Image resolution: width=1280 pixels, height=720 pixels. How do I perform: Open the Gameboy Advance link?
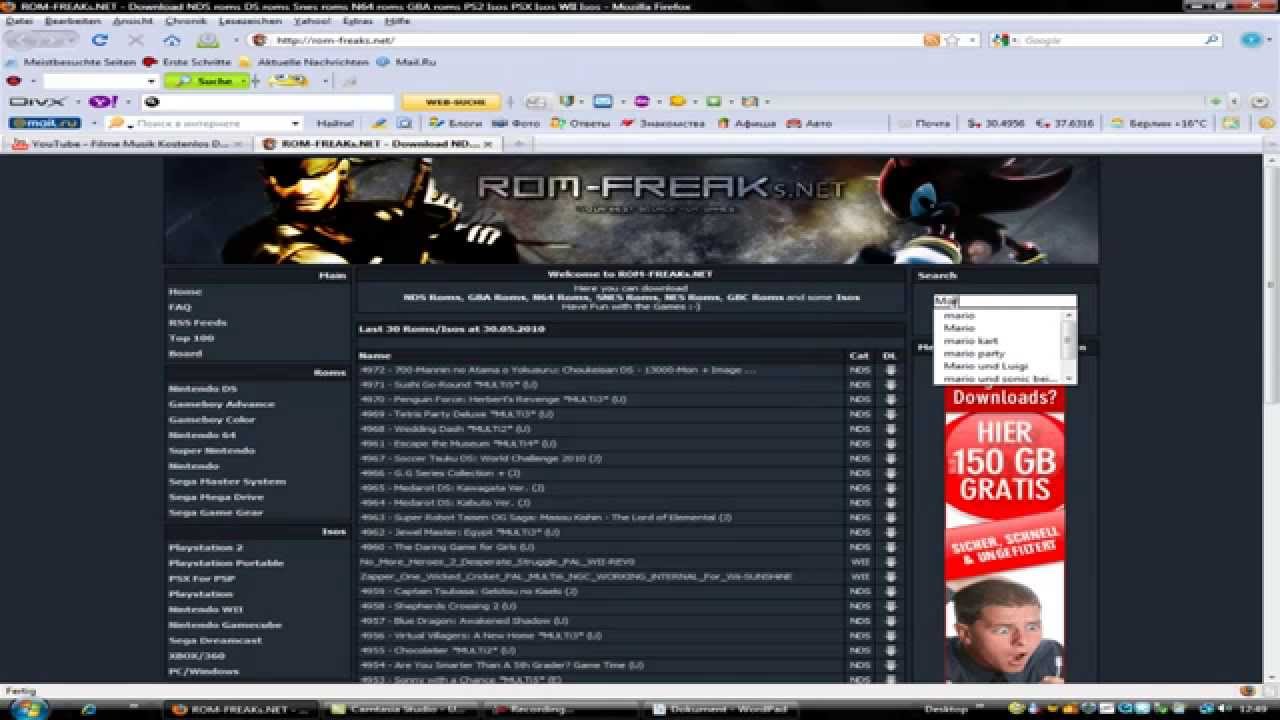click(221, 404)
